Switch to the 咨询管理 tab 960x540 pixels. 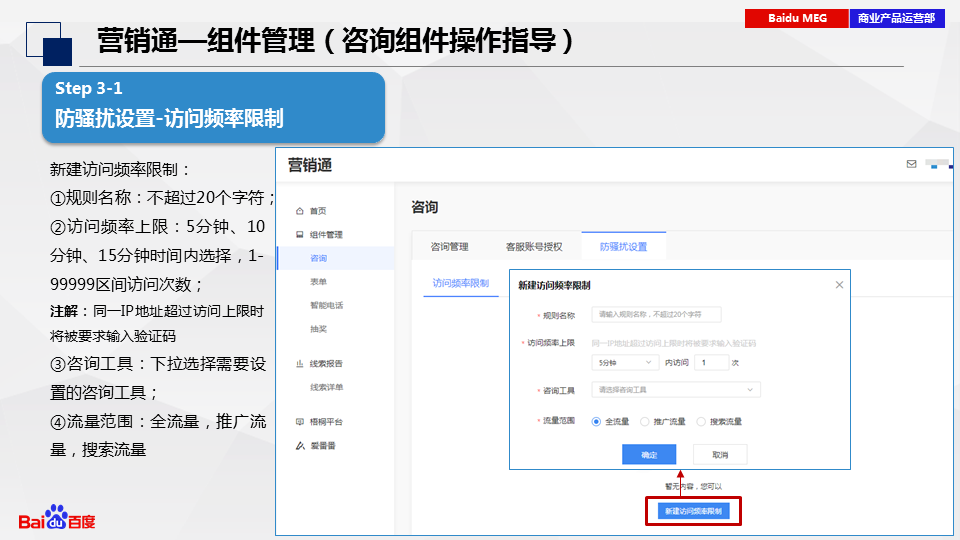[449, 247]
